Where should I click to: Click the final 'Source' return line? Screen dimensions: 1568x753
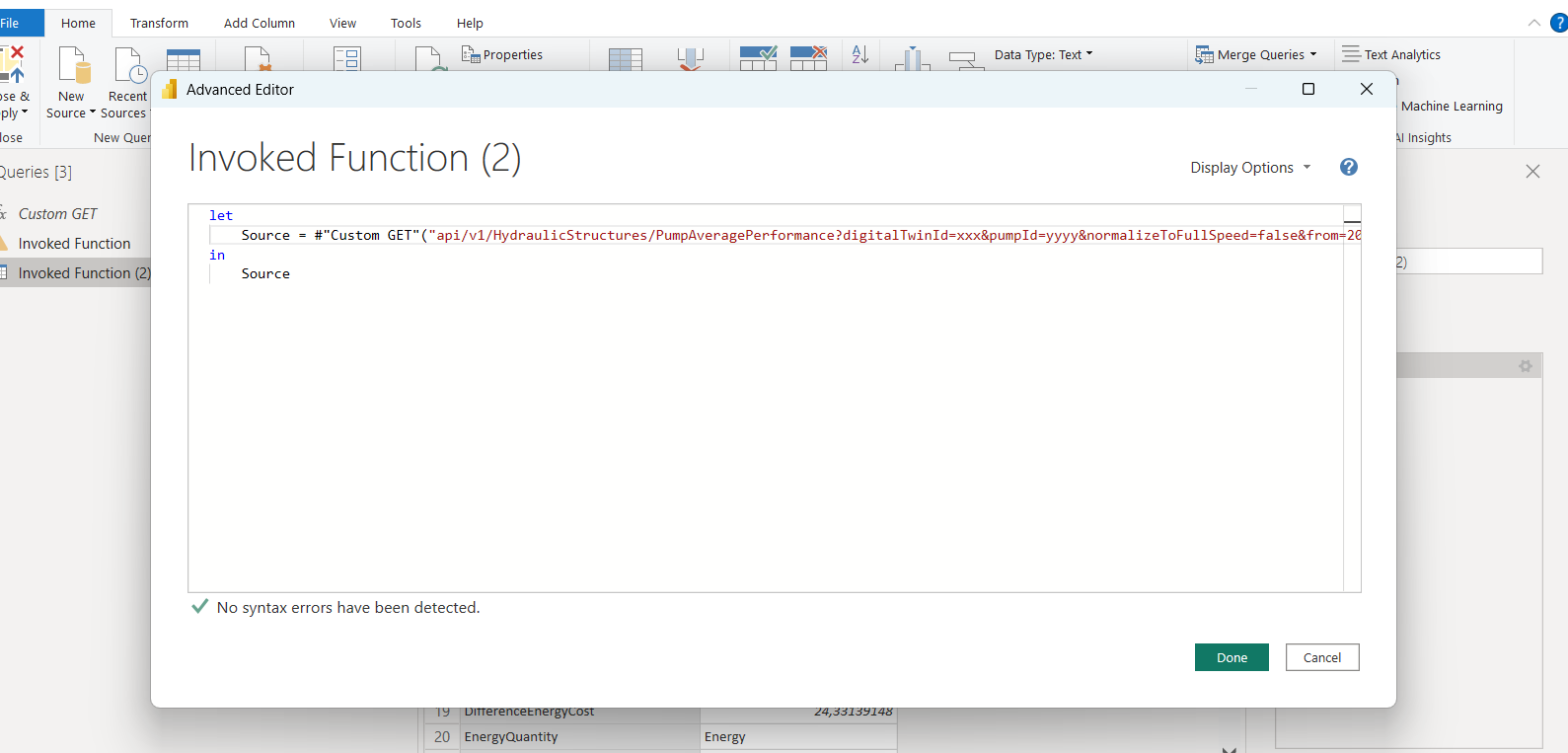[x=265, y=273]
